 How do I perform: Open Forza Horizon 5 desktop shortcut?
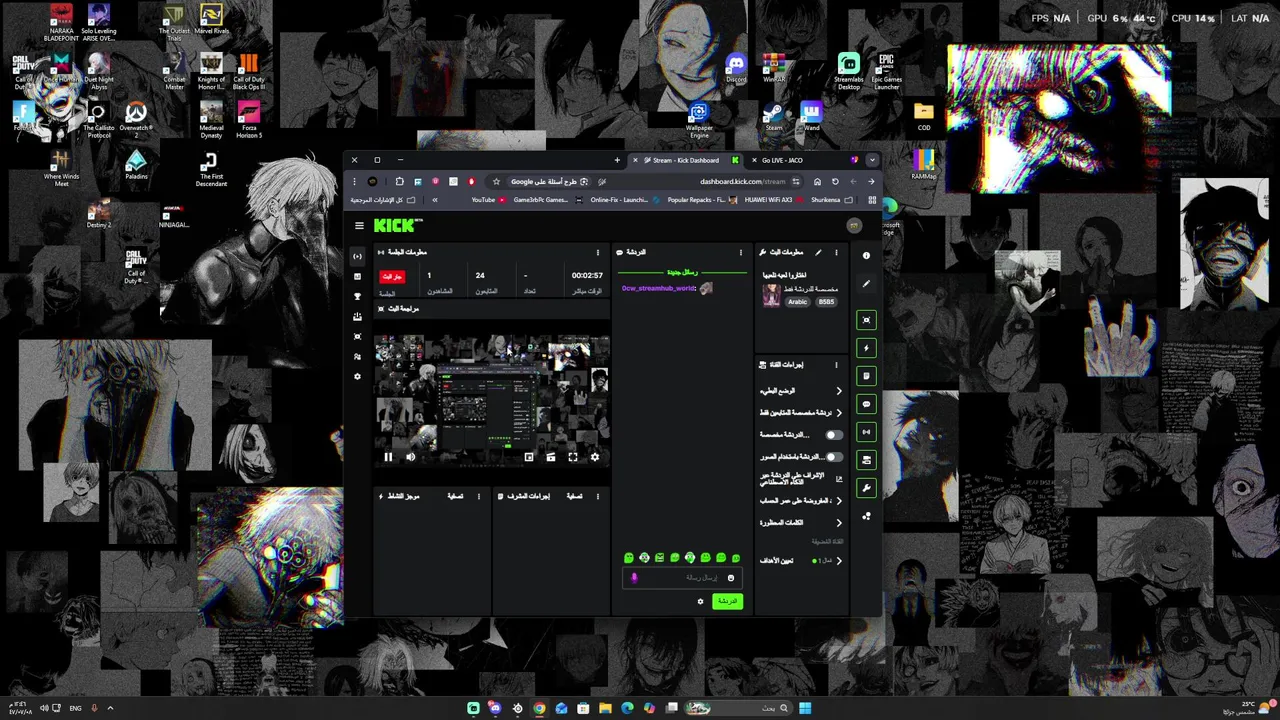[x=249, y=120]
